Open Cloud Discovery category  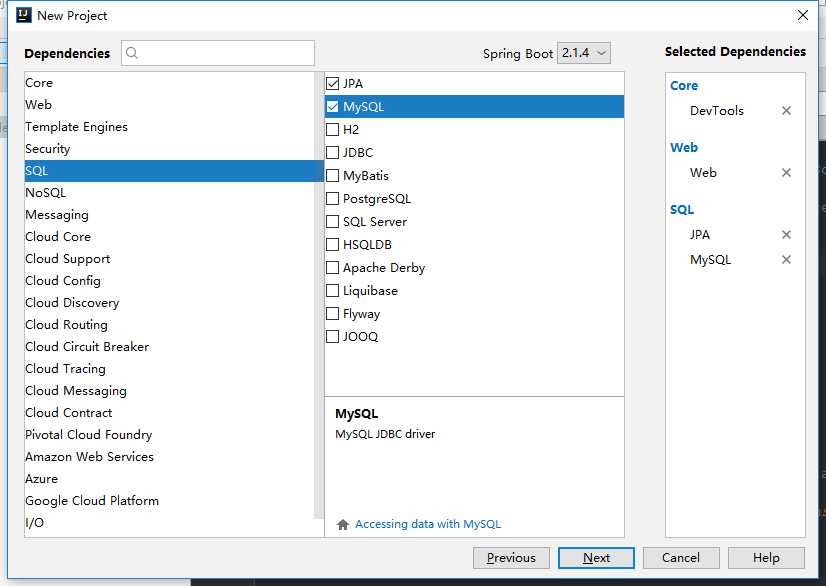[170, 303]
